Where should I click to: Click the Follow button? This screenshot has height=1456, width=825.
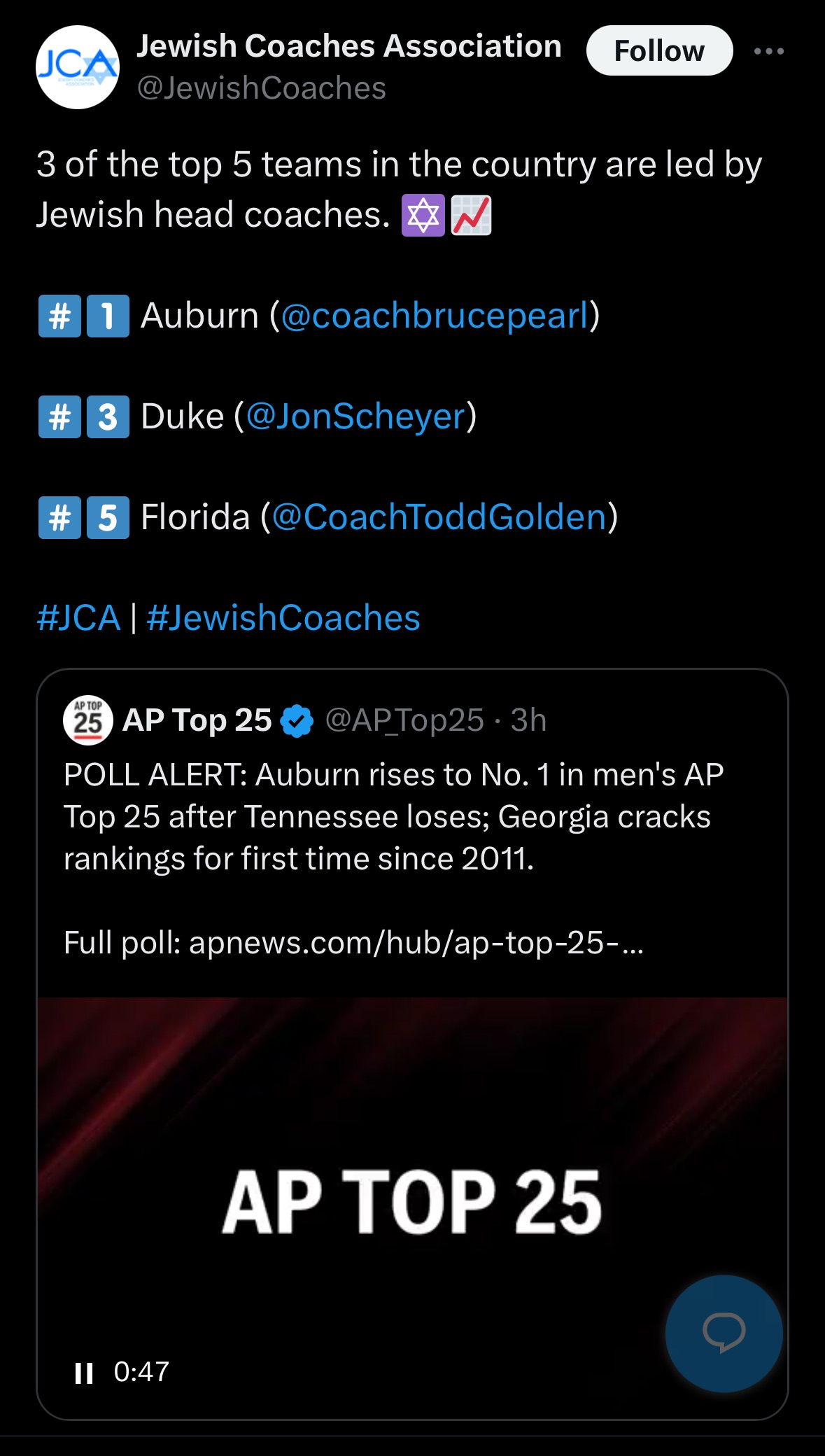pyautogui.click(x=659, y=51)
